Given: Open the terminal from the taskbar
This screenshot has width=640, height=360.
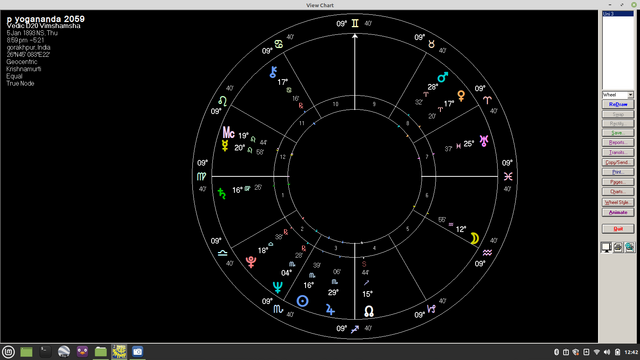Looking at the screenshot, I should click(45, 351).
